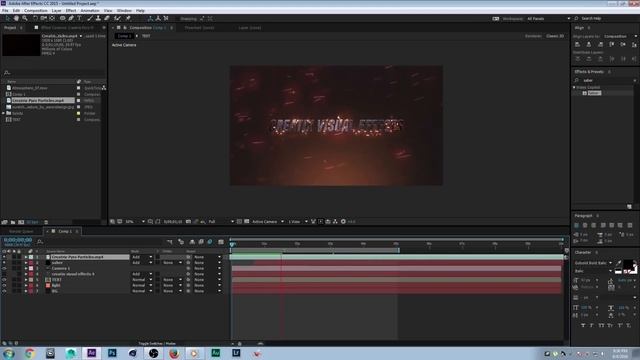Click Toggle Switches / Modes button
Image resolution: width=640 pixels, height=360 pixels.
pyautogui.click(x=157, y=344)
